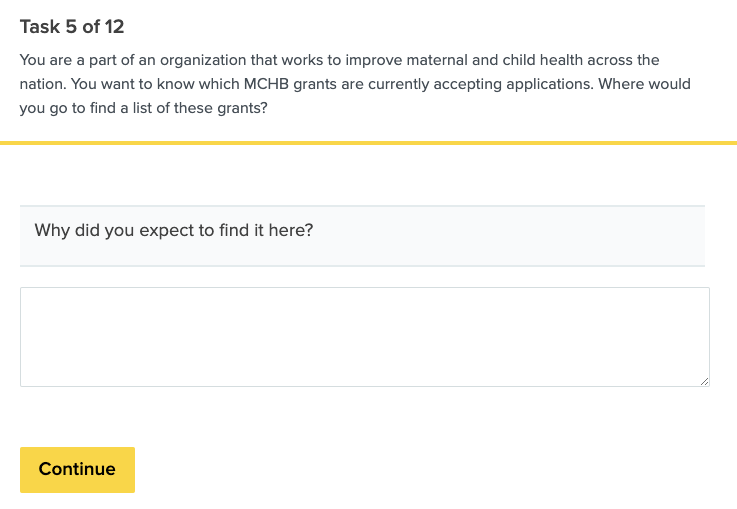Focus the empty answer text area
This screenshot has width=737, height=509.
[x=364, y=336]
